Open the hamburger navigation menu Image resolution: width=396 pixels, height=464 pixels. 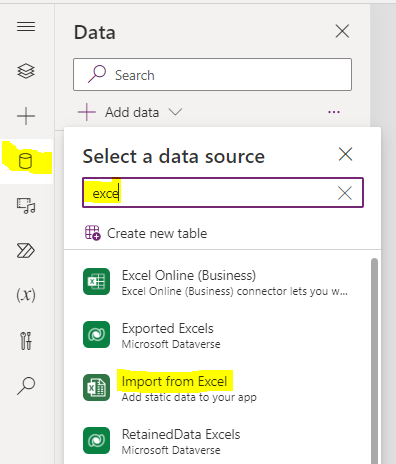click(26, 26)
